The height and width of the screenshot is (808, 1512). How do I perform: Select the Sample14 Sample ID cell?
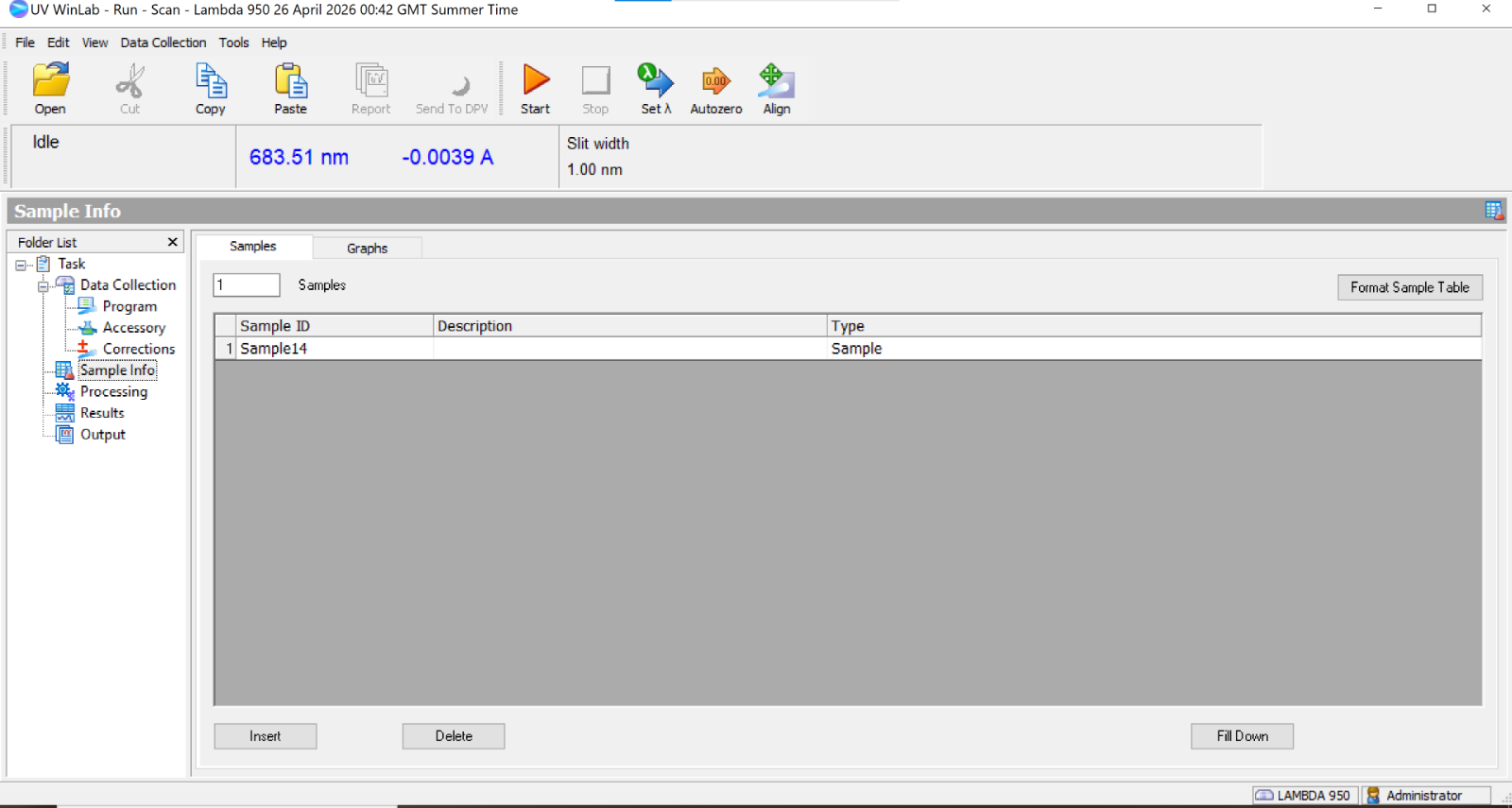(x=335, y=349)
